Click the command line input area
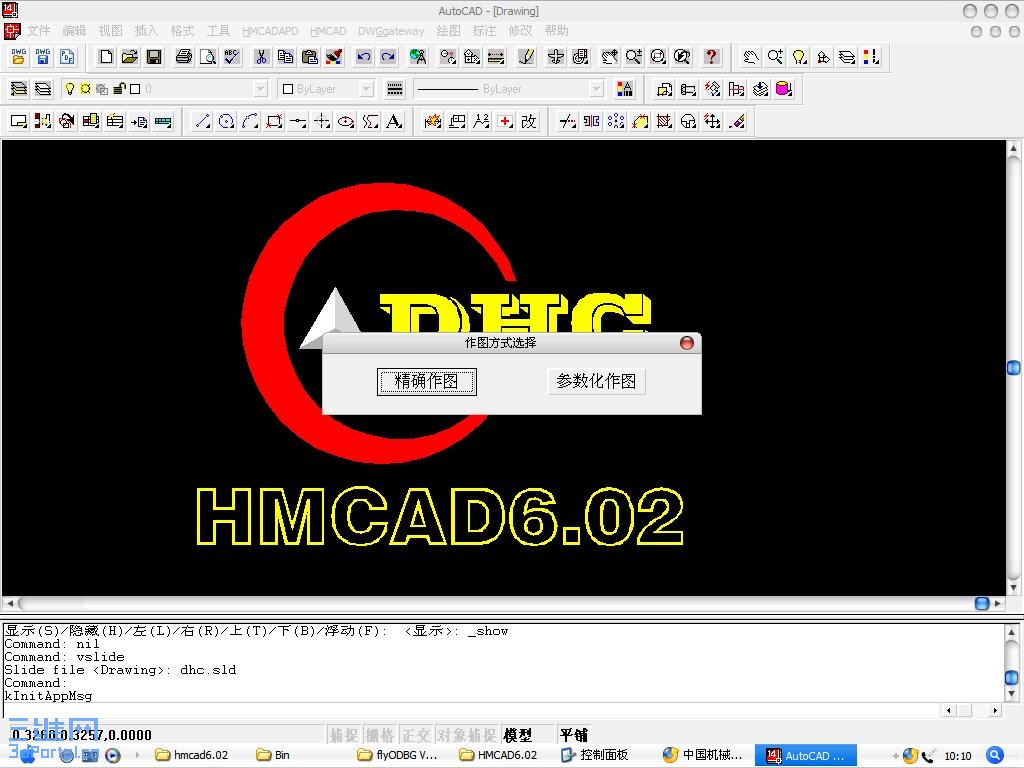 [470, 710]
